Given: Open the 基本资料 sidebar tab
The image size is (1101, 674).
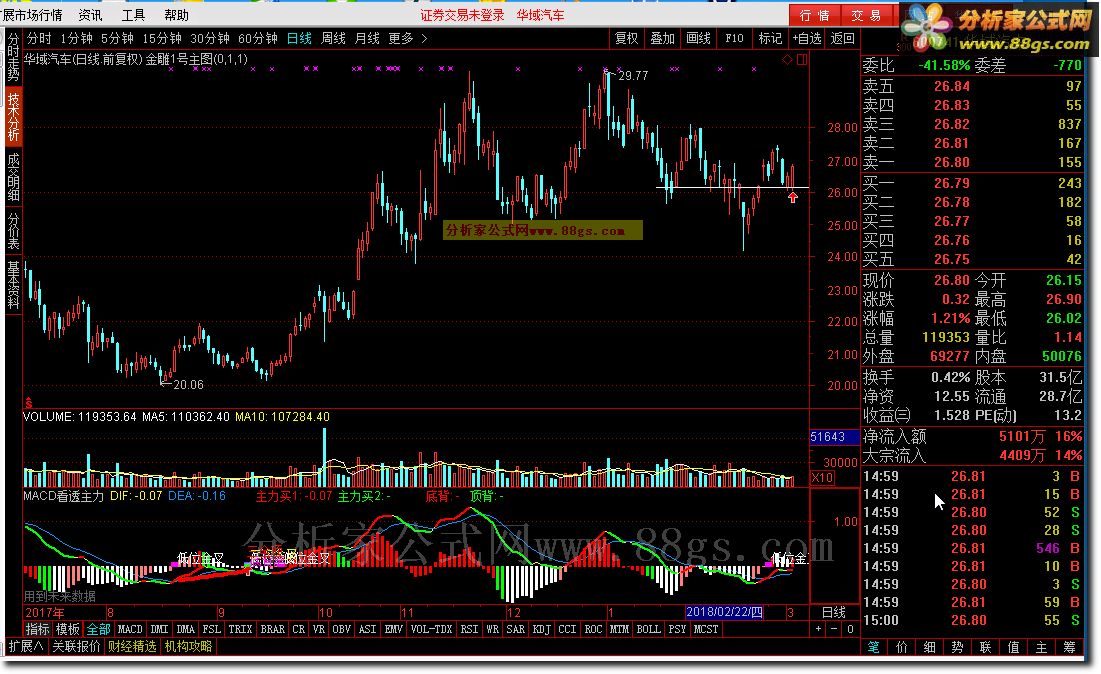Looking at the screenshot, I should click(13, 284).
